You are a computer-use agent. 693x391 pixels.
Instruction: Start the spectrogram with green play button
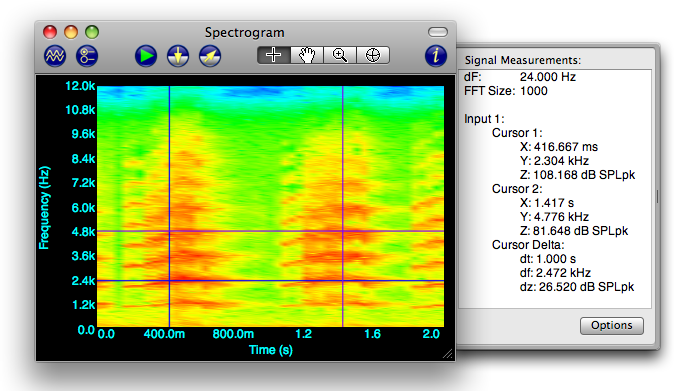point(146,56)
